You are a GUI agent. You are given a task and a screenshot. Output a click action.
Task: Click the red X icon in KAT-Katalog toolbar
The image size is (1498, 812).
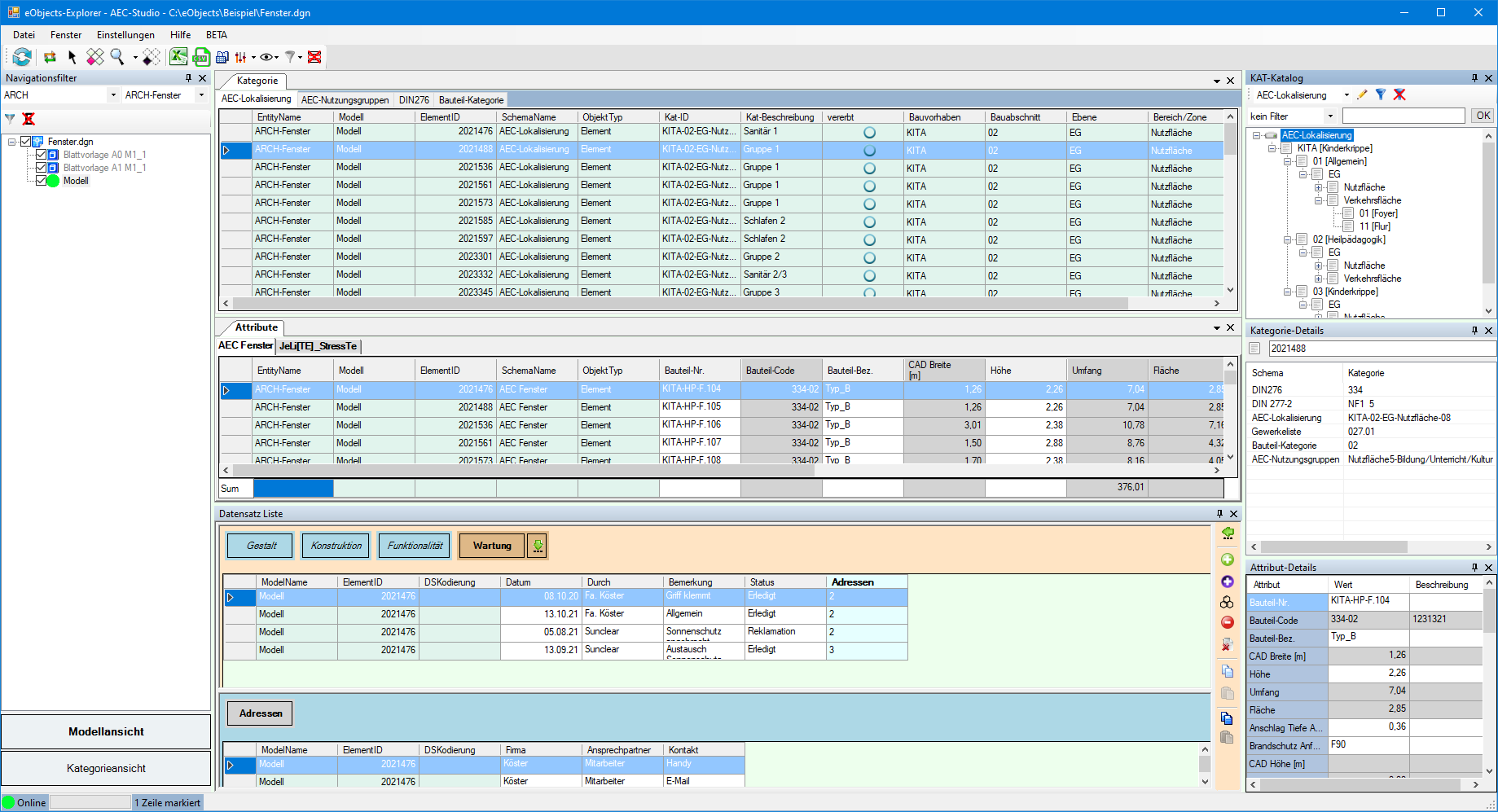tap(1399, 95)
